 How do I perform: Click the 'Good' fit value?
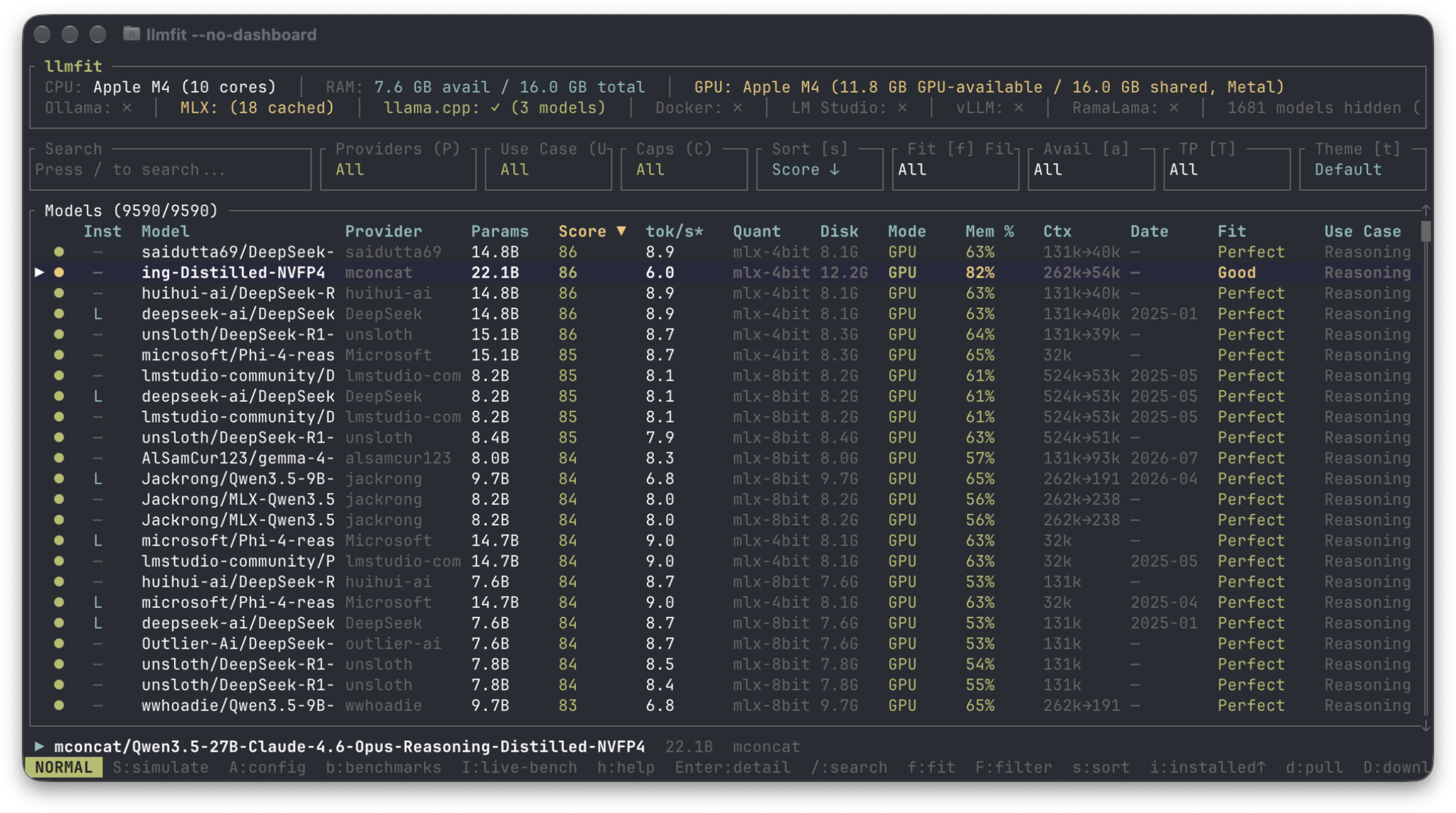click(x=1236, y=272)
